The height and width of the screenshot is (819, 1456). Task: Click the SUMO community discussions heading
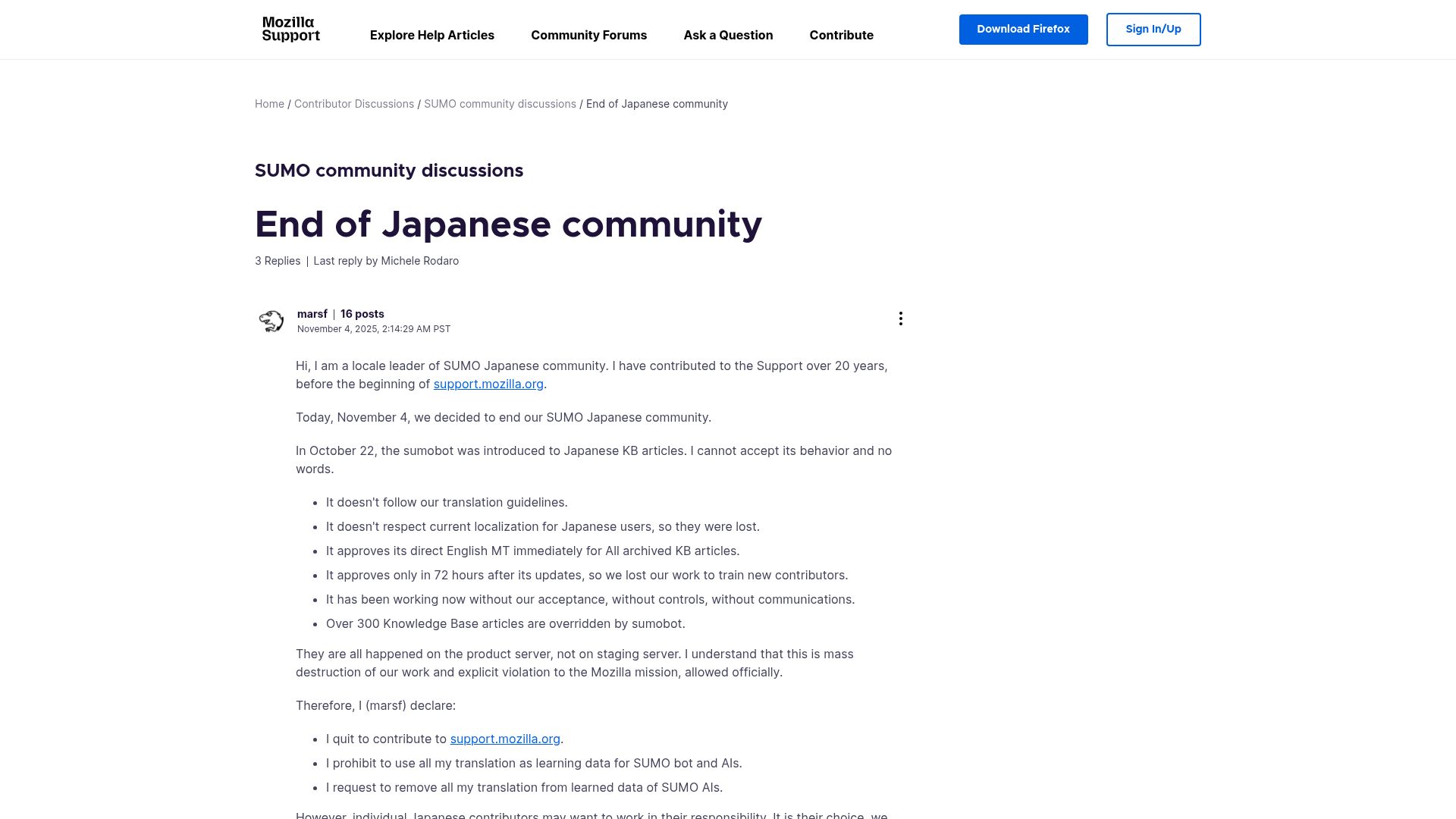(x=389, y=171)
